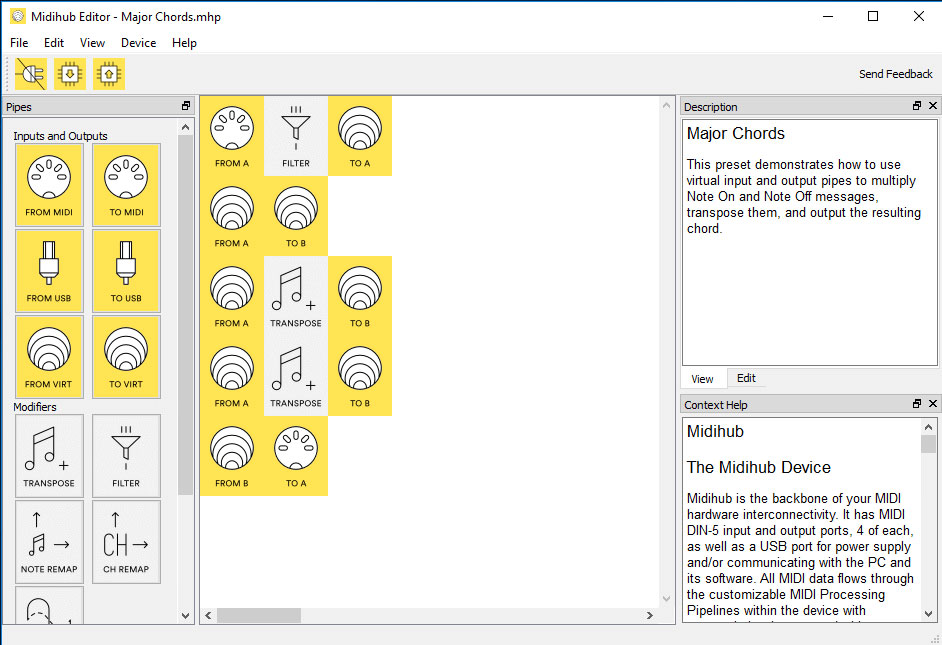Click the canvas horizontal scrollbar thumb
Screen dimensions: 942x645
259,616
